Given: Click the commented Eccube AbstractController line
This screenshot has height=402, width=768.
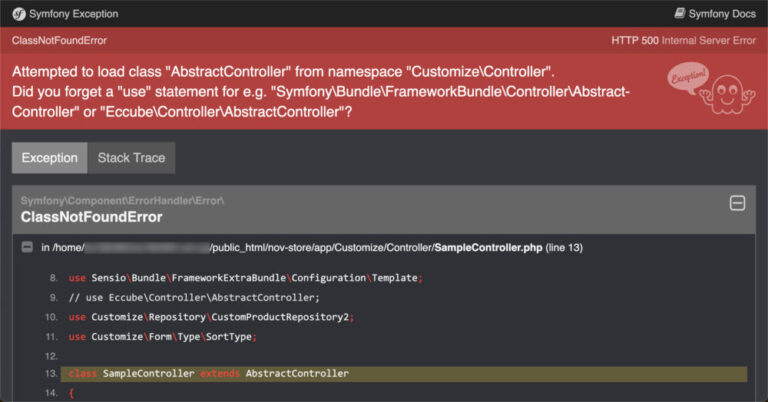Looking at the screenshot, I should 193,297.
